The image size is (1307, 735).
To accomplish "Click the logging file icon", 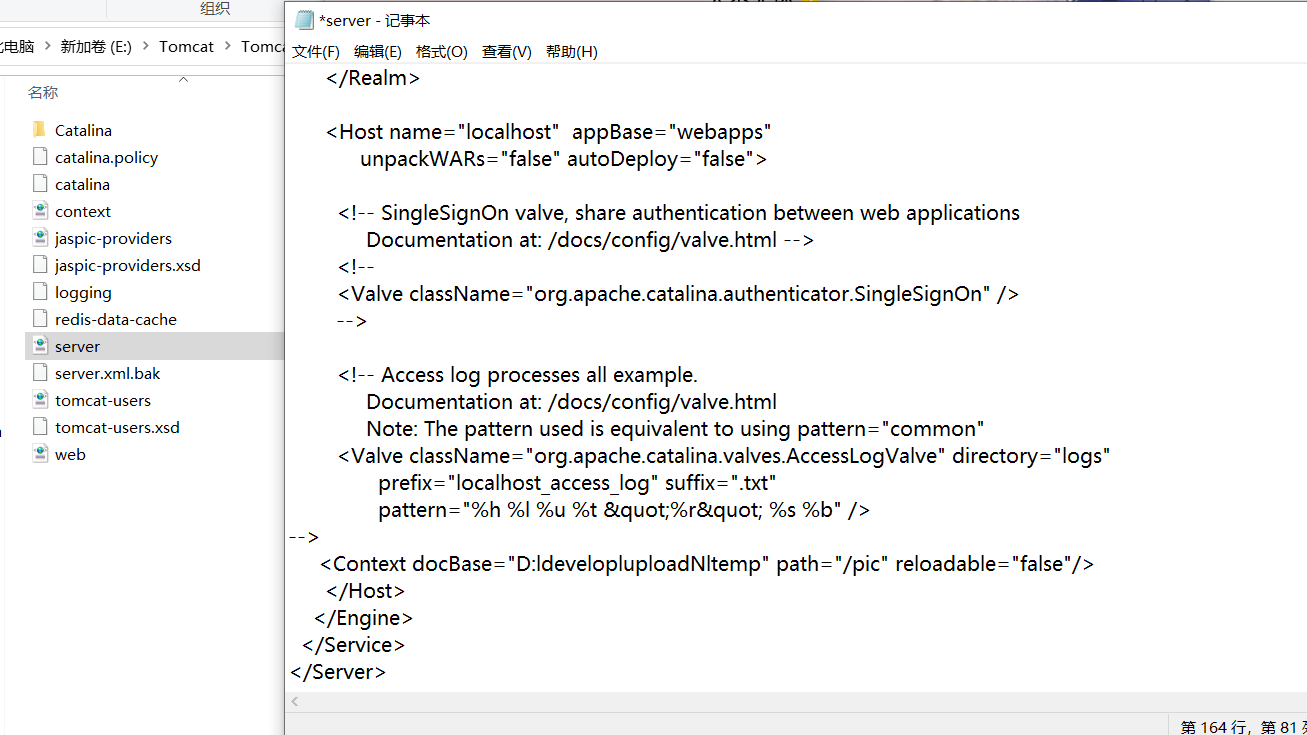I will (40, 292).
